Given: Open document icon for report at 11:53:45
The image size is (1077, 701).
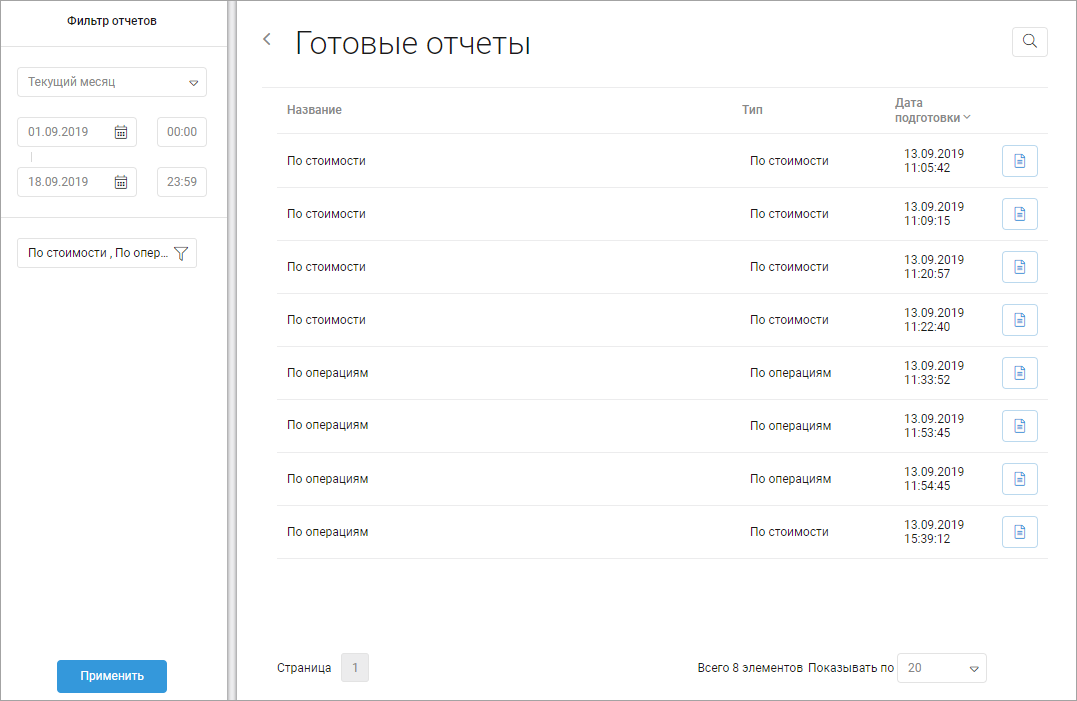Looking at the screenshot, I should click(x=1019, y=426).
